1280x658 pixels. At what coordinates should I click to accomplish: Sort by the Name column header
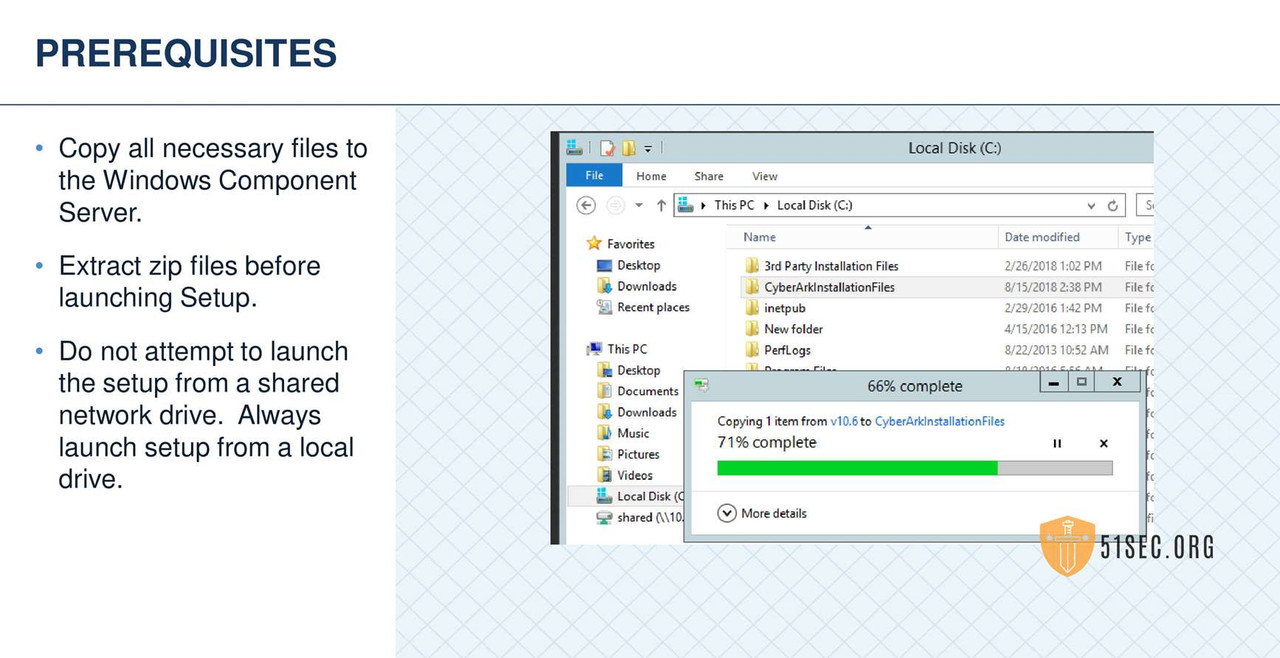760,237
